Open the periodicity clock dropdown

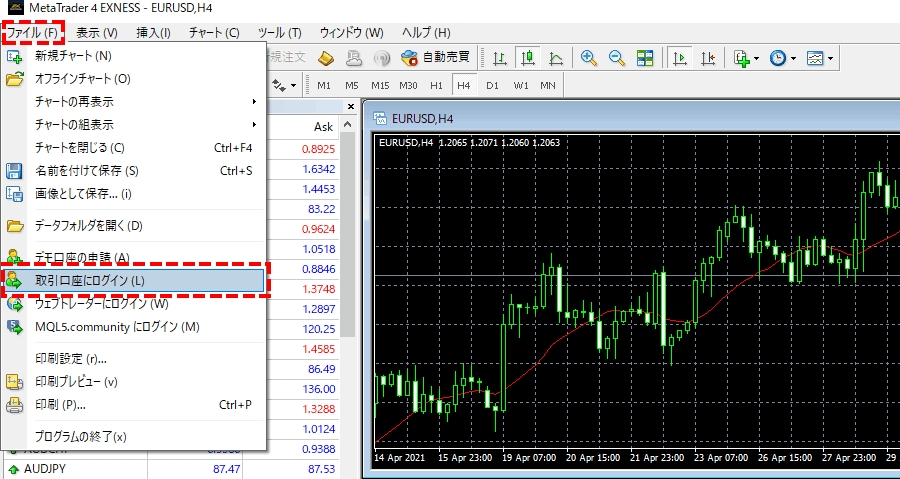783,58
